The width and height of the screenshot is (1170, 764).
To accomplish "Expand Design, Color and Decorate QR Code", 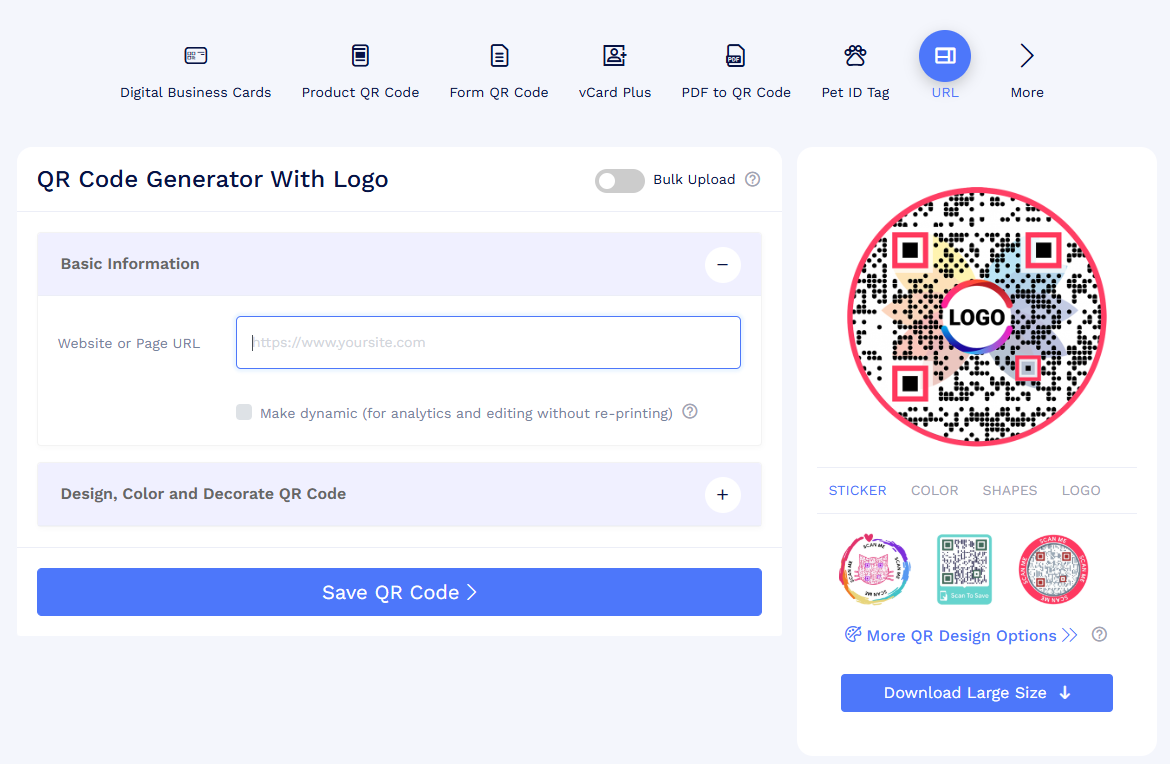I will (x=722, y=495).
